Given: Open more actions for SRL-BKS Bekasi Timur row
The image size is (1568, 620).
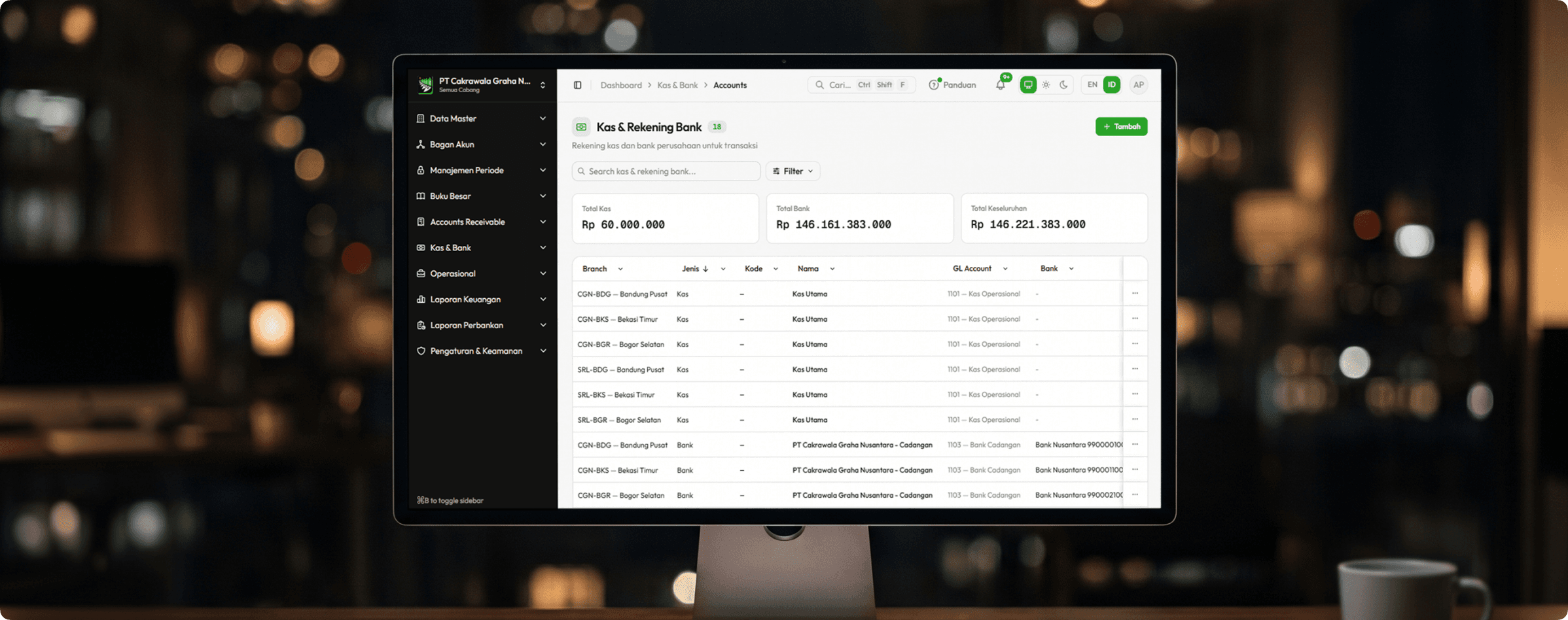Looking at the screenshot, I should click(1135, 394).
